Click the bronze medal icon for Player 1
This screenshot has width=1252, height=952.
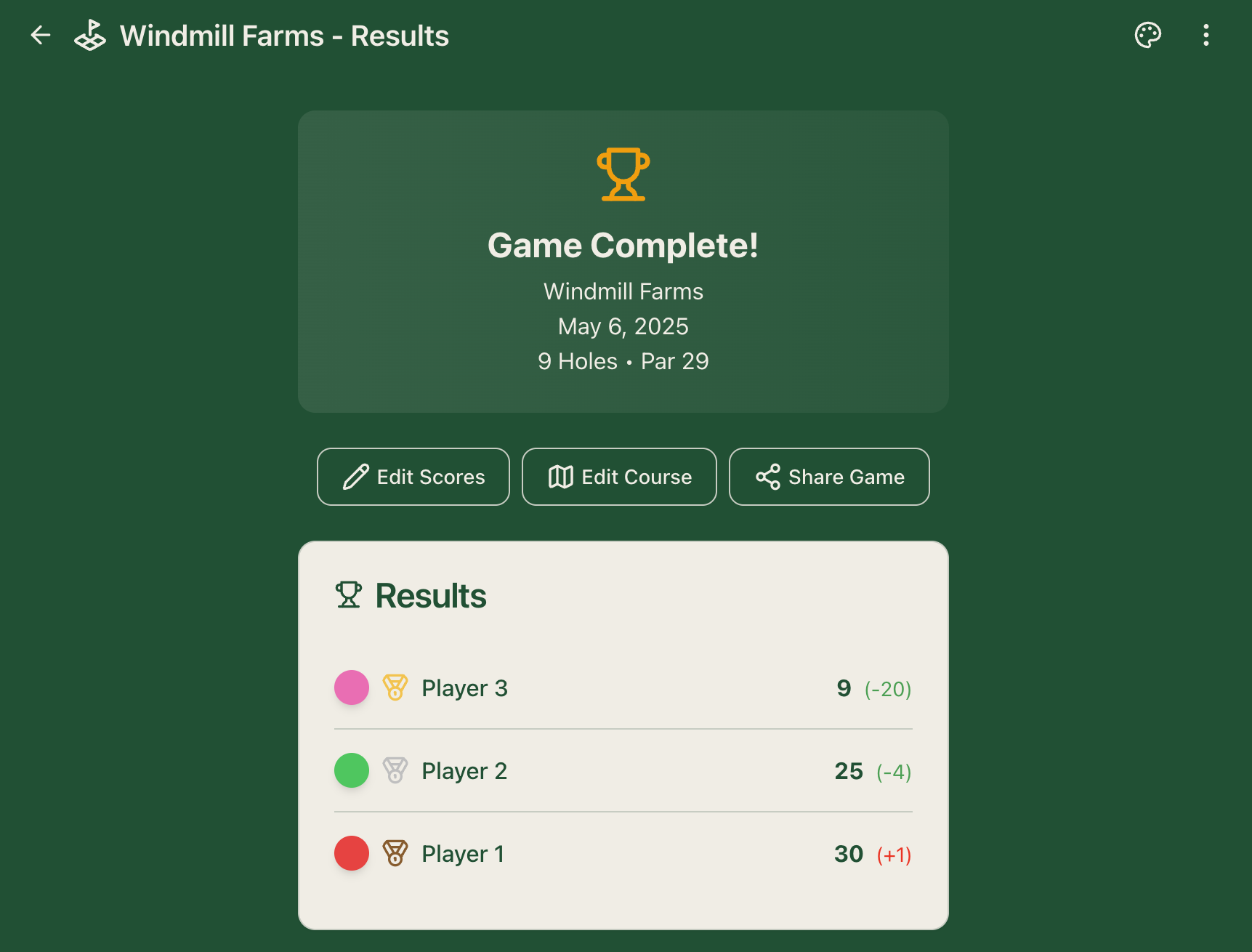tap(395, 853)
